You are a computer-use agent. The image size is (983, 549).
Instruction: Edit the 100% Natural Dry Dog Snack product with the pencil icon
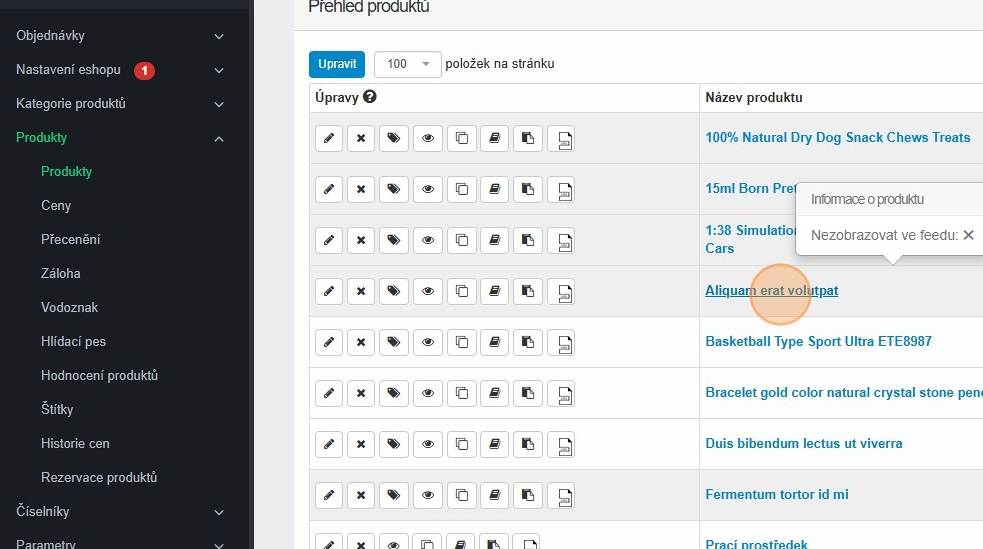[x=329, y=139]
